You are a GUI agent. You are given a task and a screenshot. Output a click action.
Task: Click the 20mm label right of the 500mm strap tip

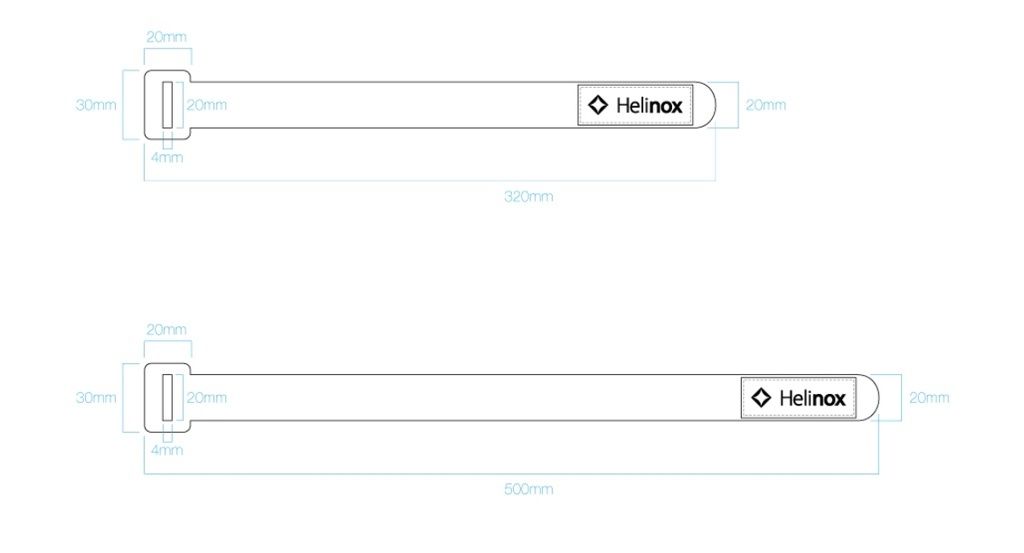click(929, 398)
